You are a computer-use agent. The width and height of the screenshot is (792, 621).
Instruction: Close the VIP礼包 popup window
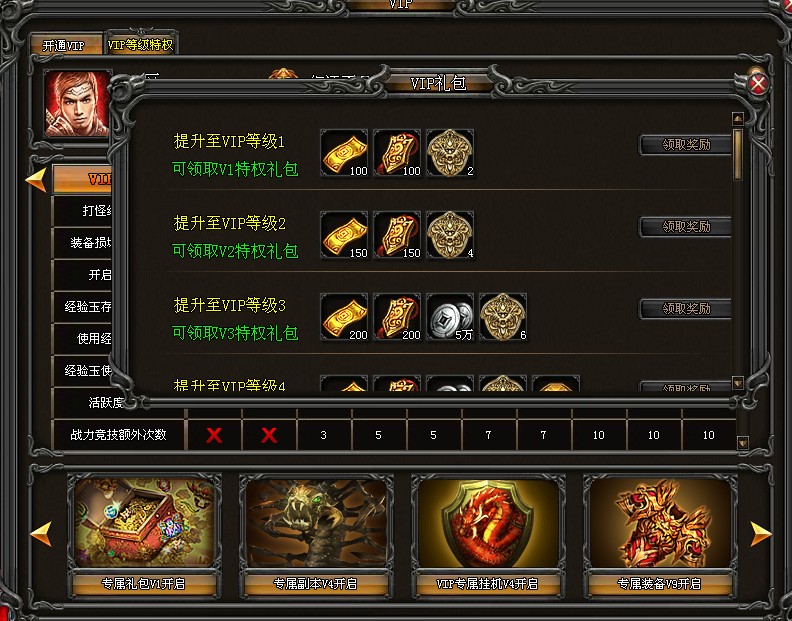pyautogui.click(x=758, y=84)
